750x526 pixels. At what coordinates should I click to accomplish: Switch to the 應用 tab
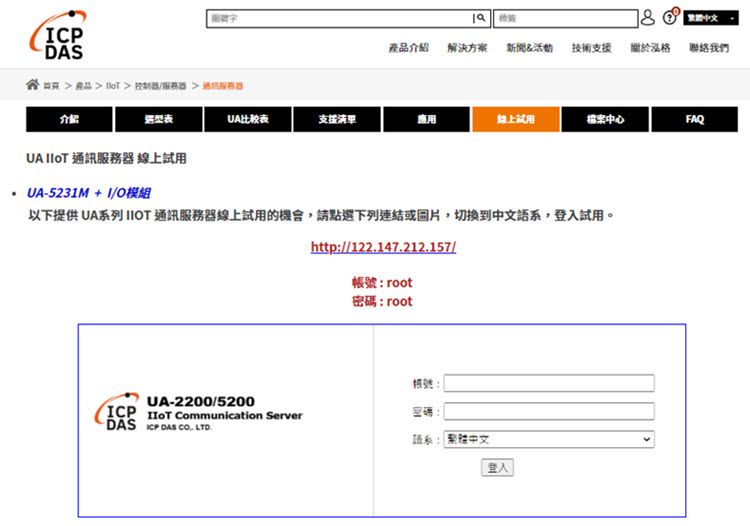click(x=427, y=119)
